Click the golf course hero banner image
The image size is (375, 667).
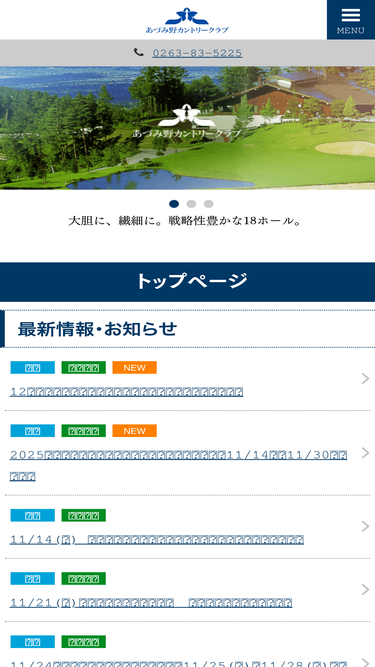pyautogui.click(x=188, y=128)
